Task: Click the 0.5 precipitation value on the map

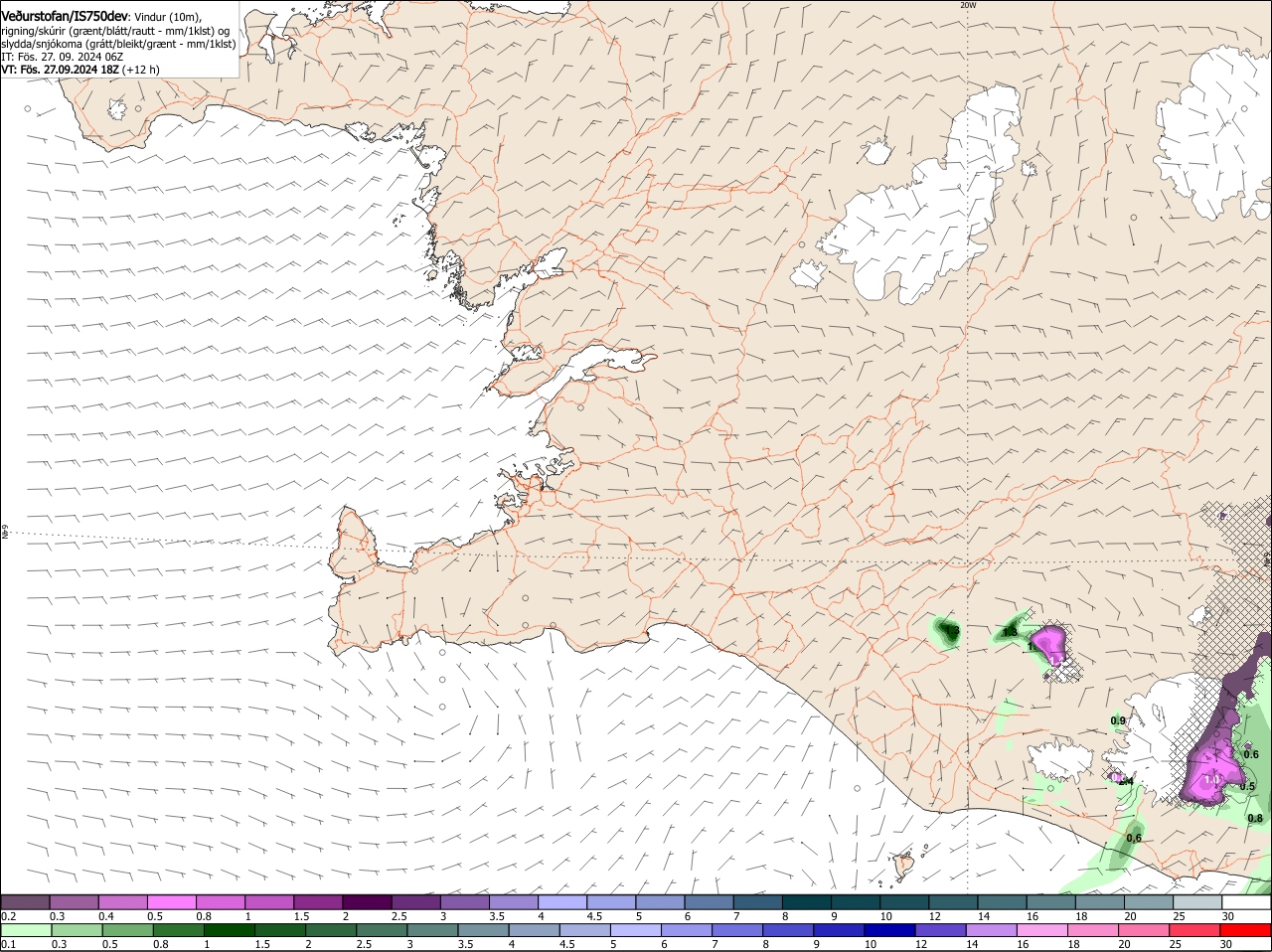Action: [x=1248, y=786]
